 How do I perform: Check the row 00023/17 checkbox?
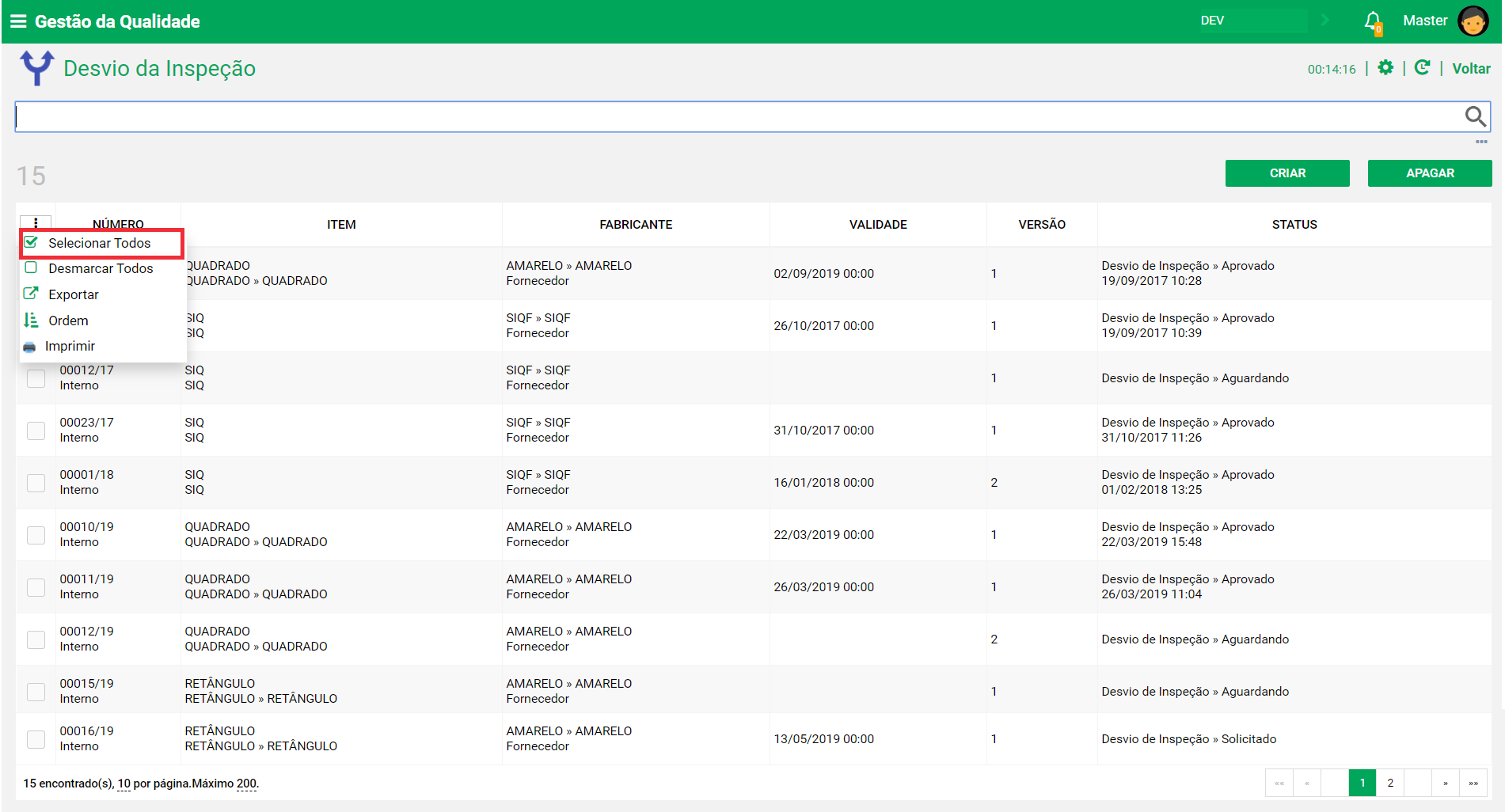[x=36, y=431]
